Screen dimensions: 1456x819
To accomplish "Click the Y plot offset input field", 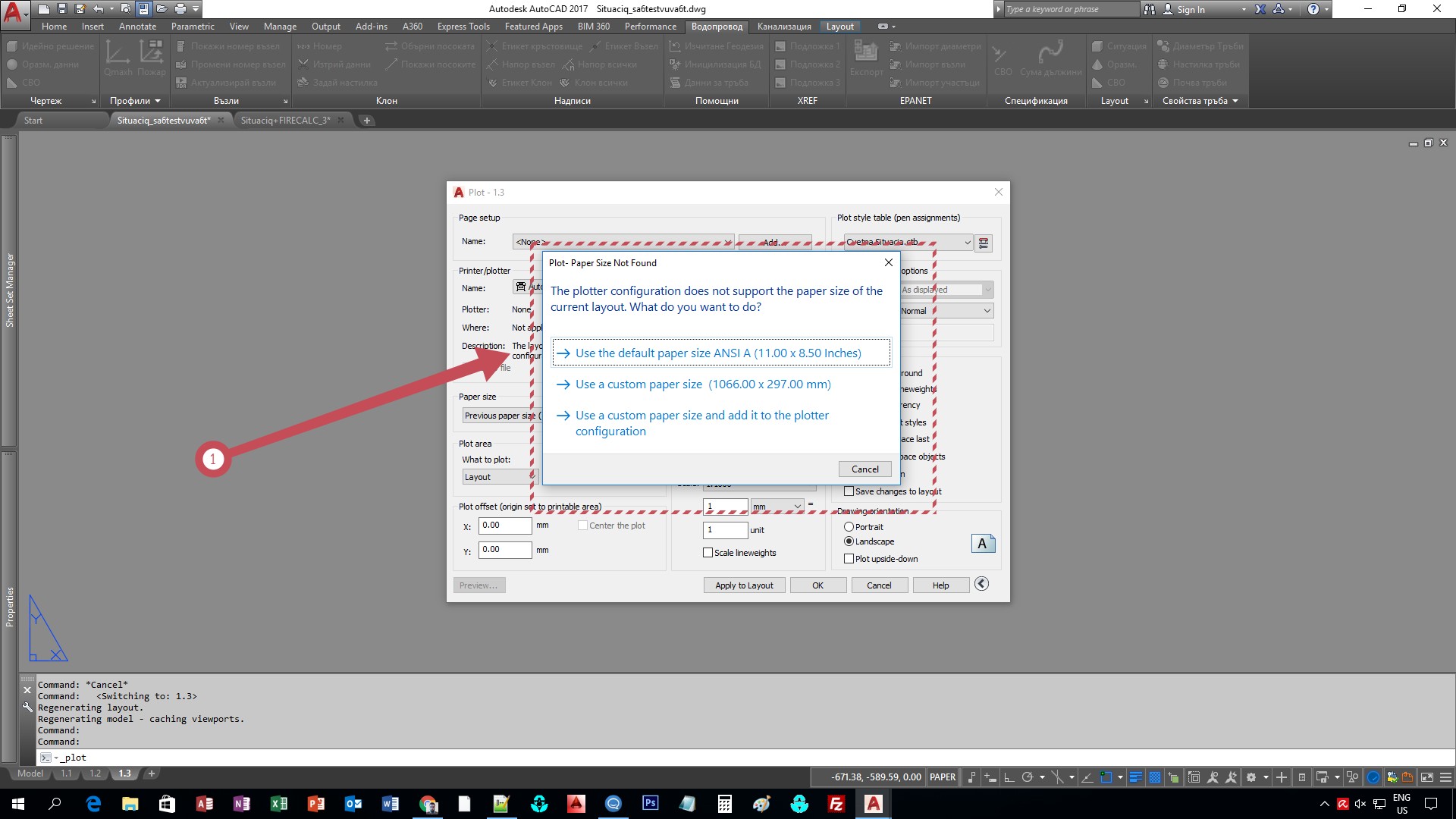I will tap(505, 550).
